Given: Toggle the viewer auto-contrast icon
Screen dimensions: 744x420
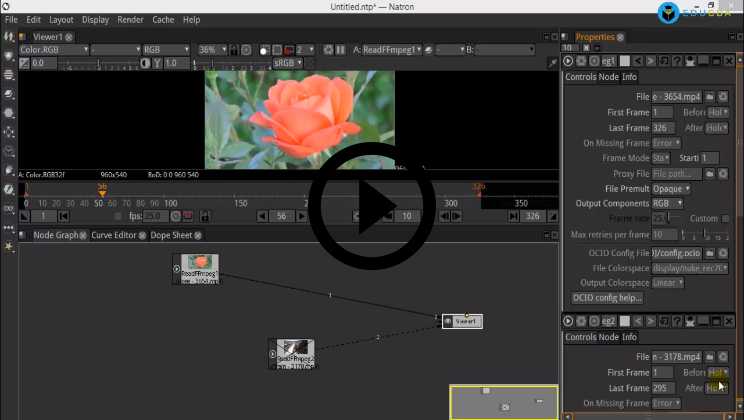Looking at the screenshot, I should click(145, 63).
